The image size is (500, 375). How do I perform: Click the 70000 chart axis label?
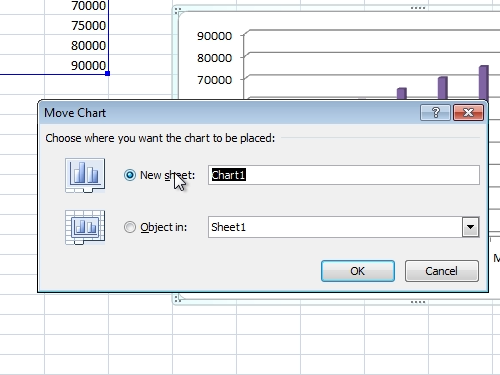pyautogui.click(x=214, y=80)
